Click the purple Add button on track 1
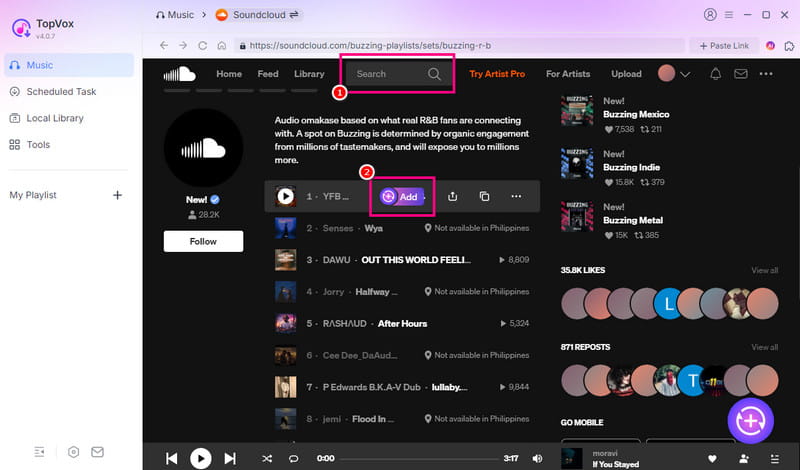Image resolution: width=800 pixels, height=470 pixels. [x=402, y=196]
